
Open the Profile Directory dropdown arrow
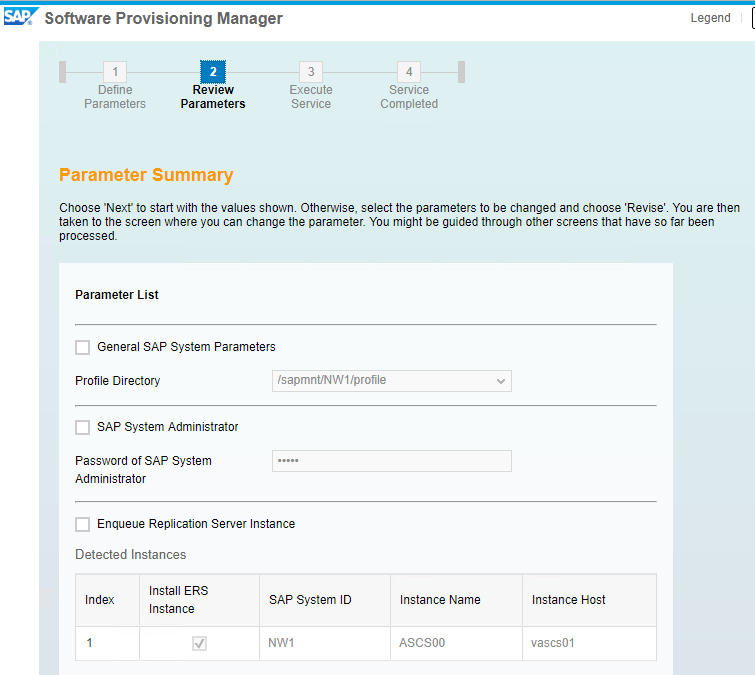pyautogui.click(x=501, y=381)
